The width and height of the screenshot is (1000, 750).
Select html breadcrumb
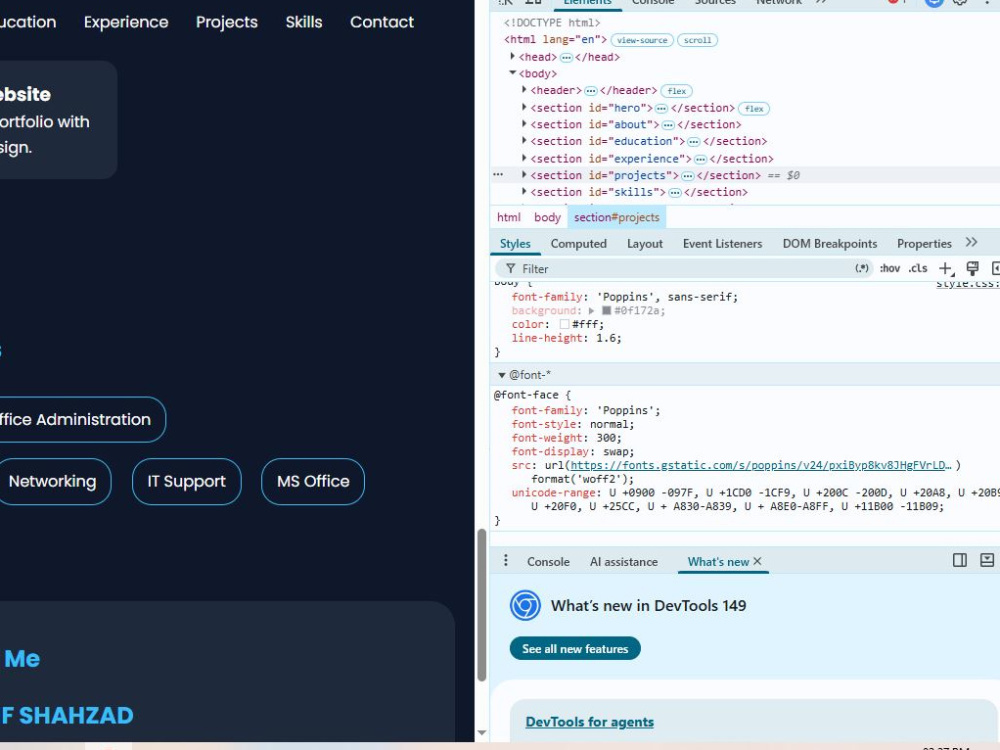(x=508, y=217)
